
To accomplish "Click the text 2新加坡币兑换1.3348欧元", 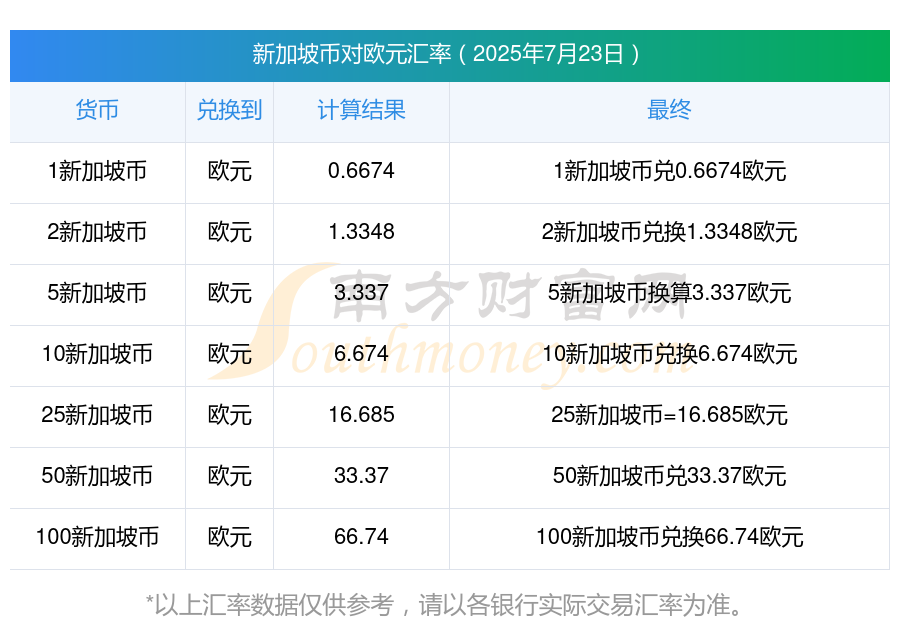I will (669, 232).
